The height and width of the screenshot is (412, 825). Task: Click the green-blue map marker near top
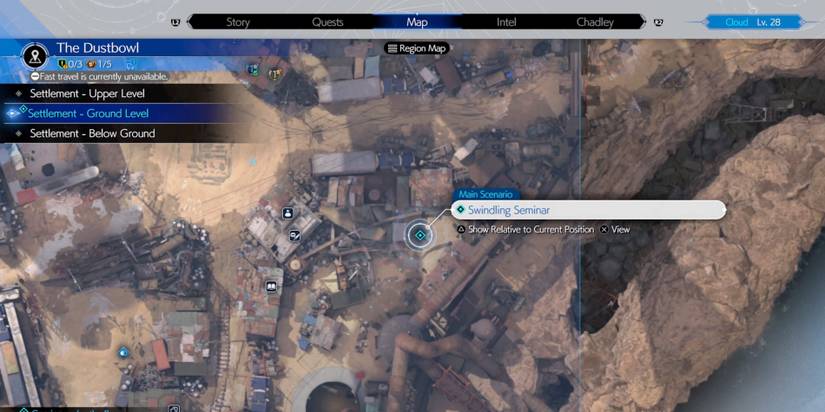[254, 69]
